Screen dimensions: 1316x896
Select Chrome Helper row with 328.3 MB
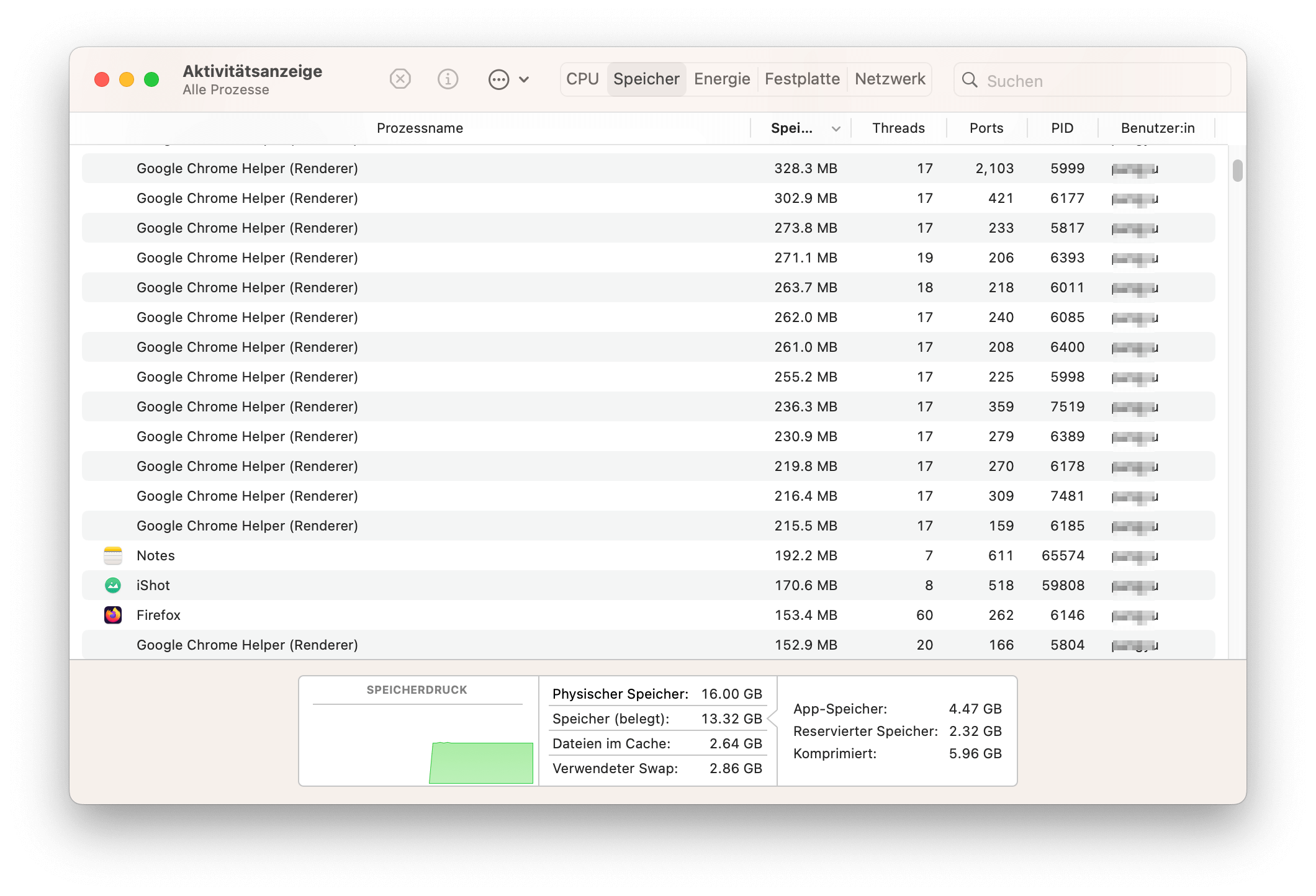(x=648, y=168)
